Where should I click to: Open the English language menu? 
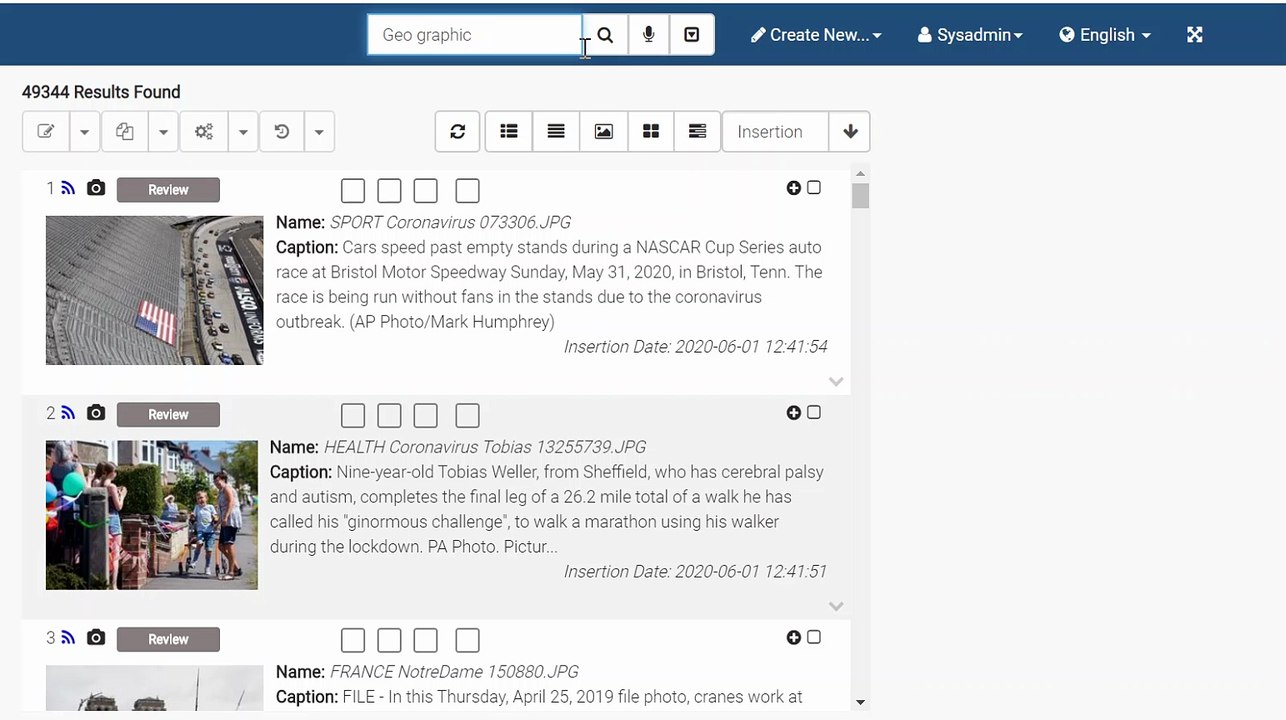[1105, 35]
